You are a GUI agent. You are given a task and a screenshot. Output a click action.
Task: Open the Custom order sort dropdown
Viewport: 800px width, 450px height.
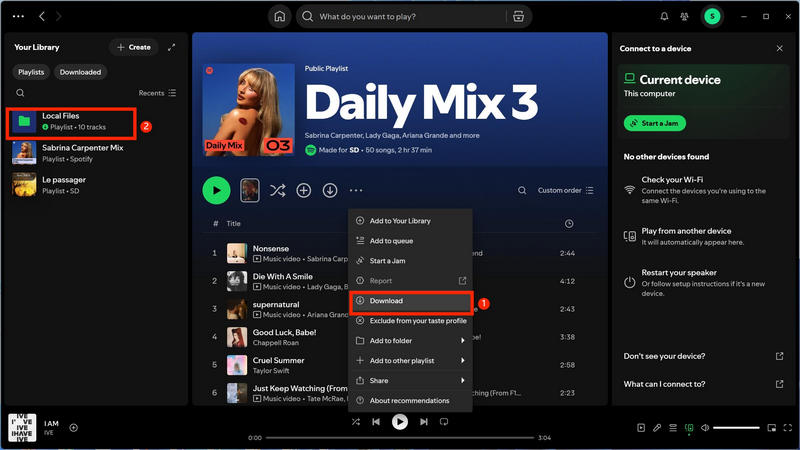(x=565, y=190)
